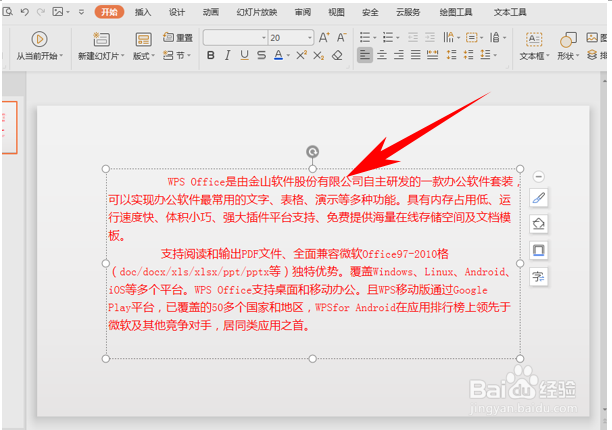Select the slide thumbnail in left panel

[10, 127]
